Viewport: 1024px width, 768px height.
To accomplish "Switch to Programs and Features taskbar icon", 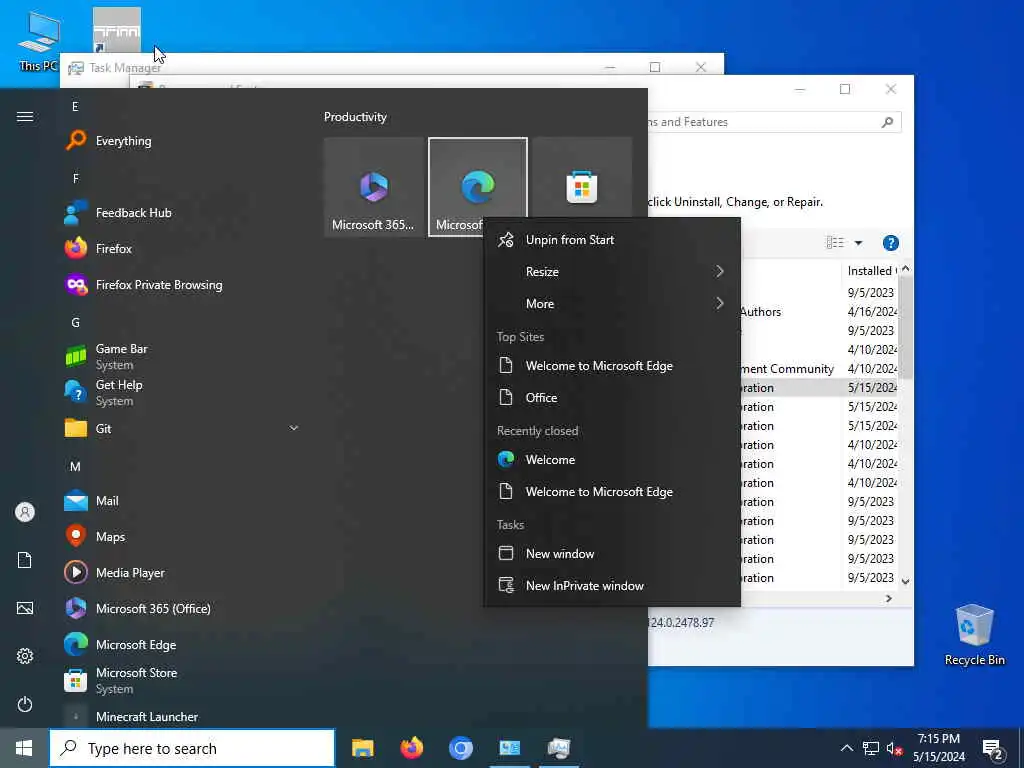I will pyautogui.click(x=509, y=748).
